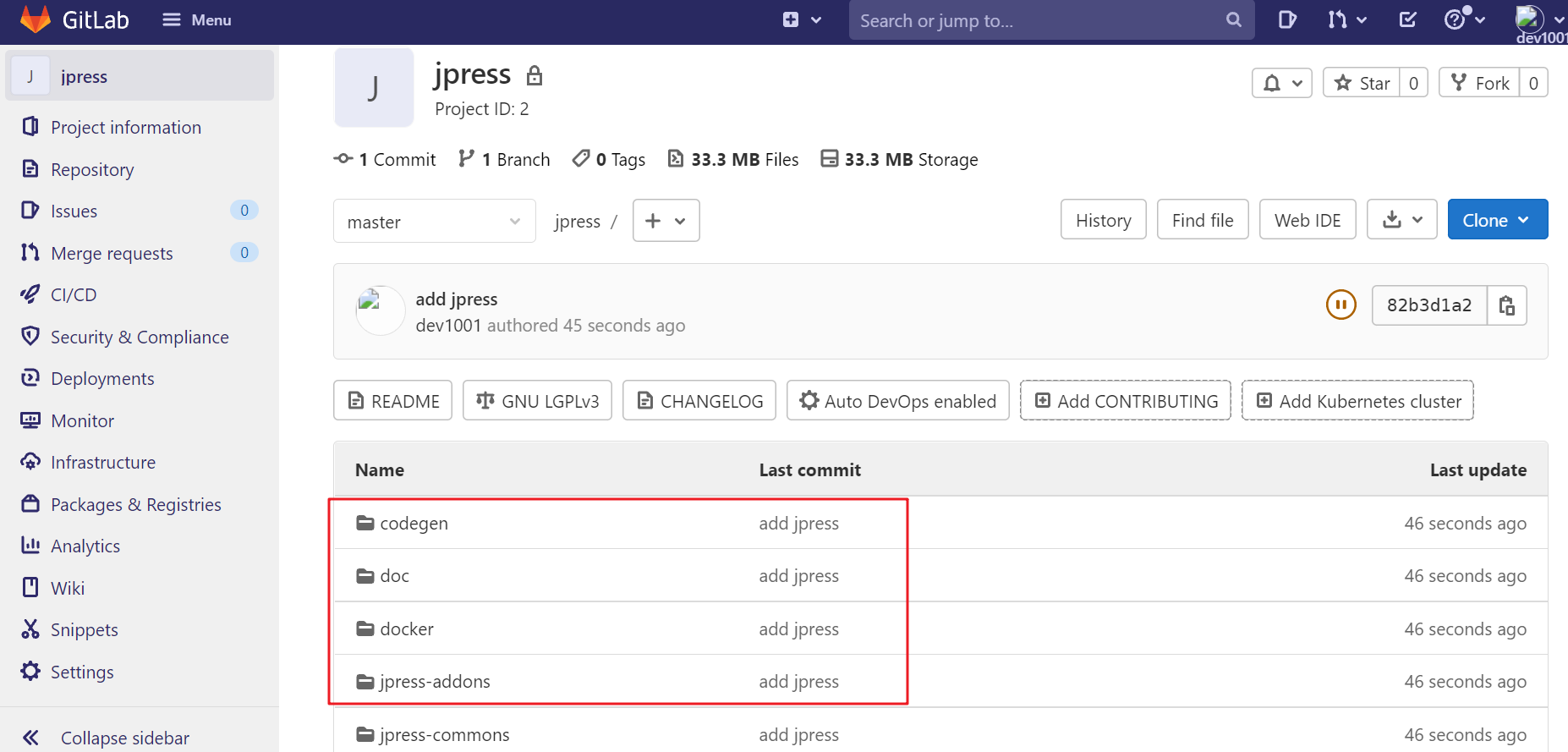View the 0 Tags link
Screen dimensions: 1568x752
click(x=609, y=159)
